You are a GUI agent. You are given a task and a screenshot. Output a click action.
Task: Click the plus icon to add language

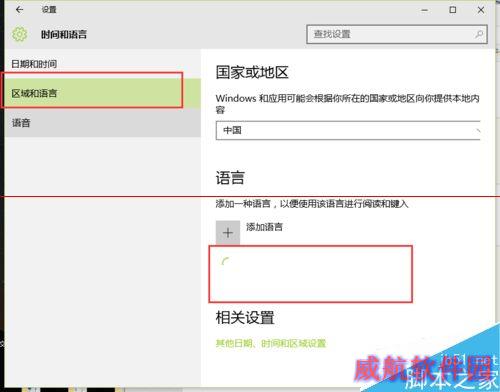coord(228,232)
